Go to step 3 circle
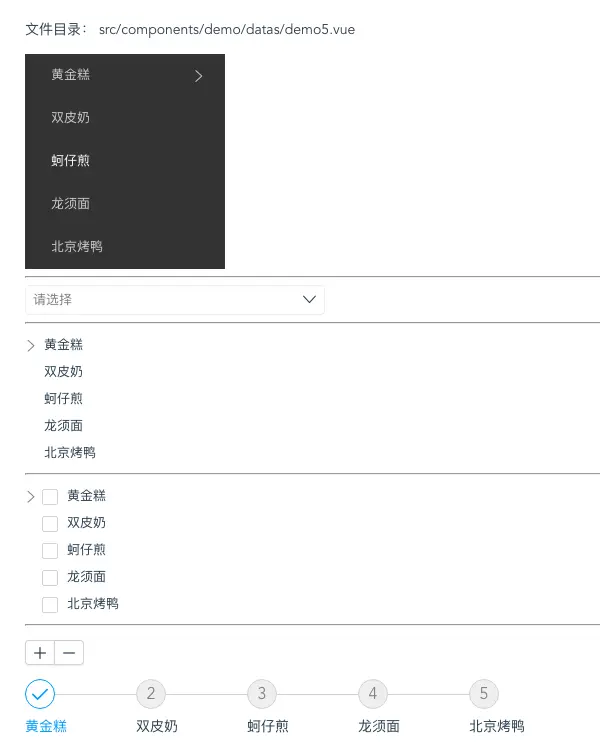Viewport: 600px width, 756px height. point(262,694)
